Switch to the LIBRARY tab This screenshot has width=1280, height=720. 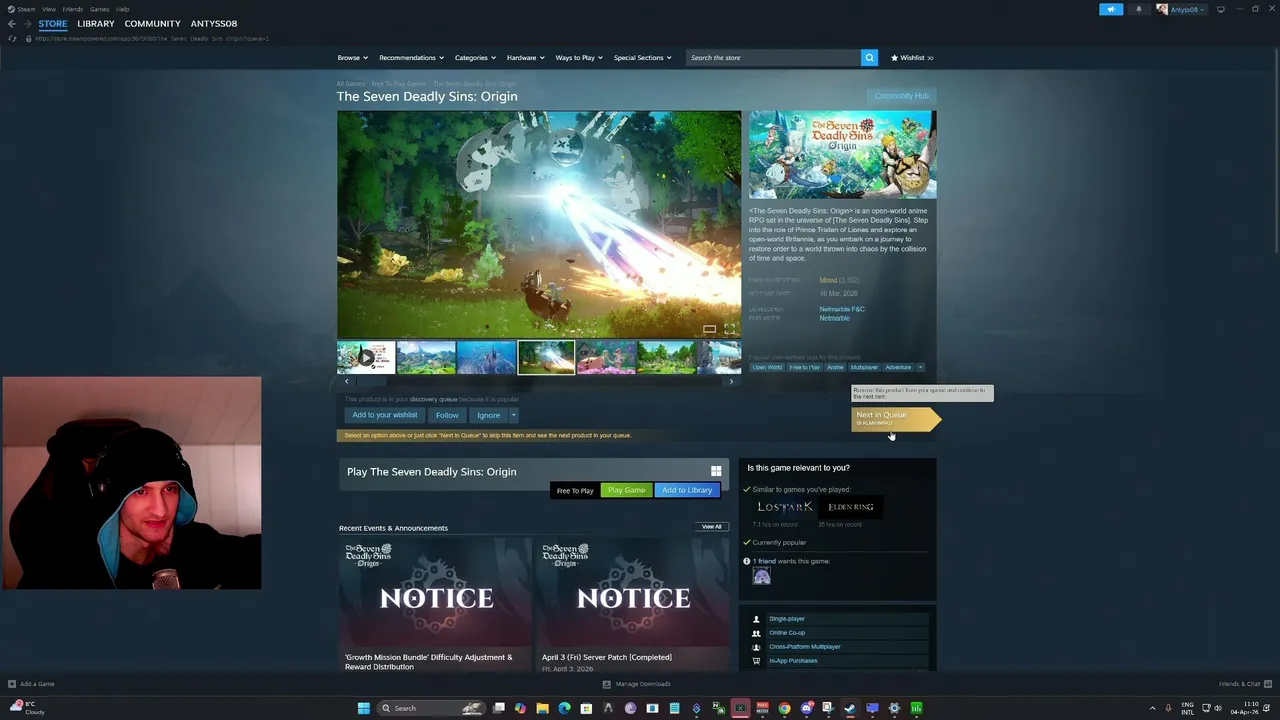pos(96,23)
